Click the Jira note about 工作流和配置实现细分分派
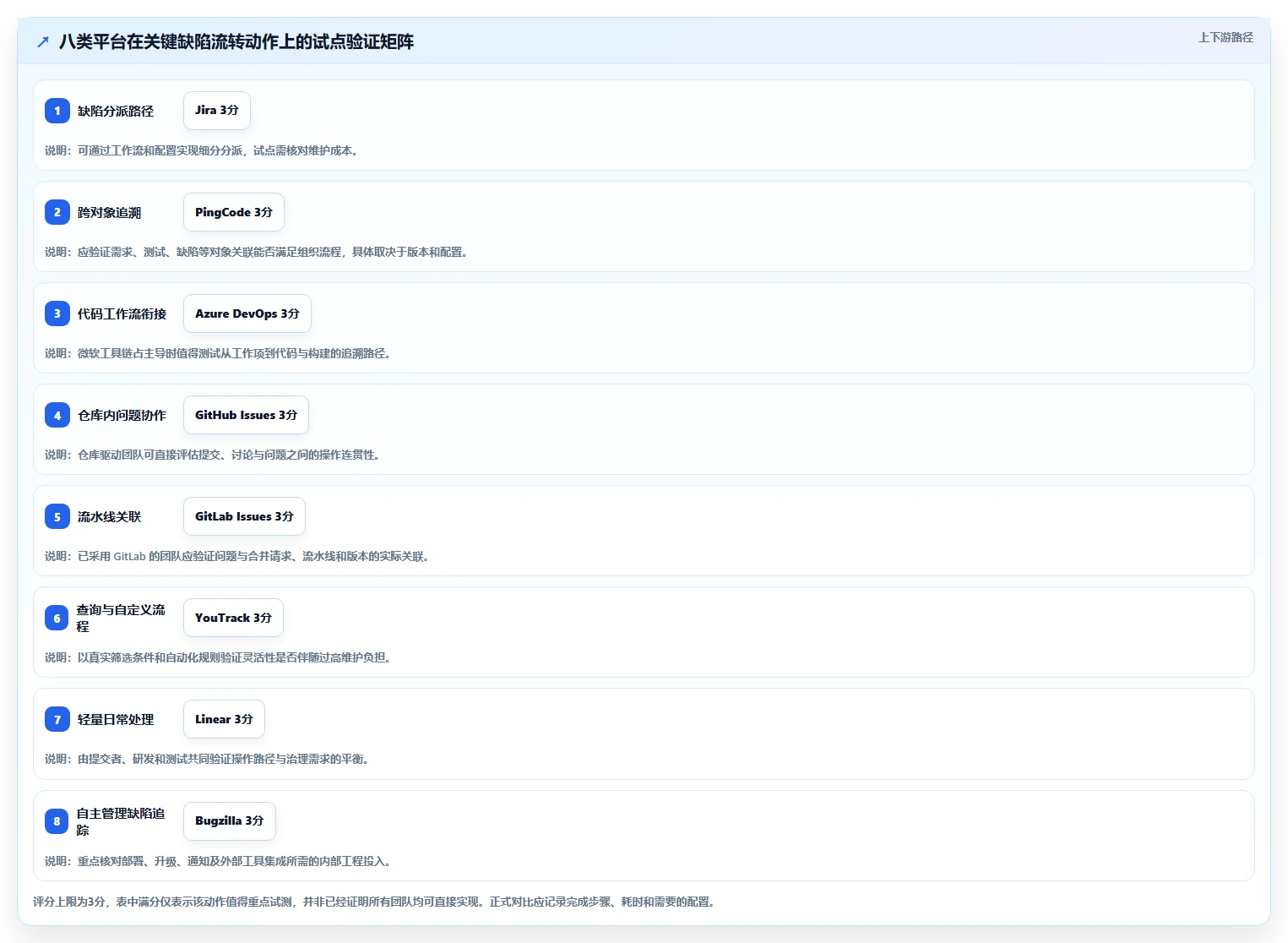Image resolution: width=1288 pixels, height=943 pixels. click(x=204, y=150)
